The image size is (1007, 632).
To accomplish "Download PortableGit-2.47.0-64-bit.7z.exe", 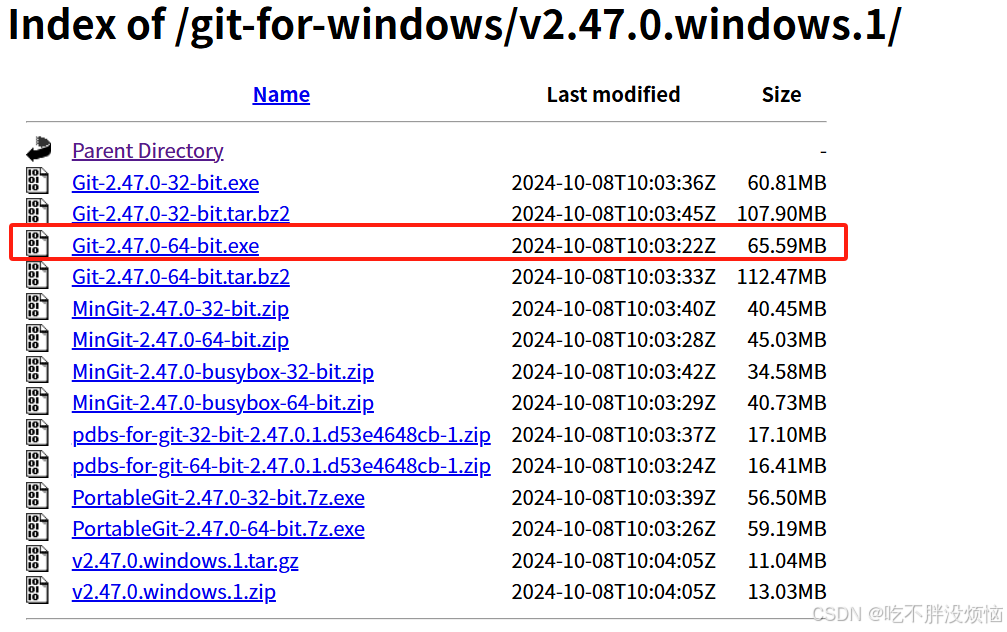I will 218,529.
